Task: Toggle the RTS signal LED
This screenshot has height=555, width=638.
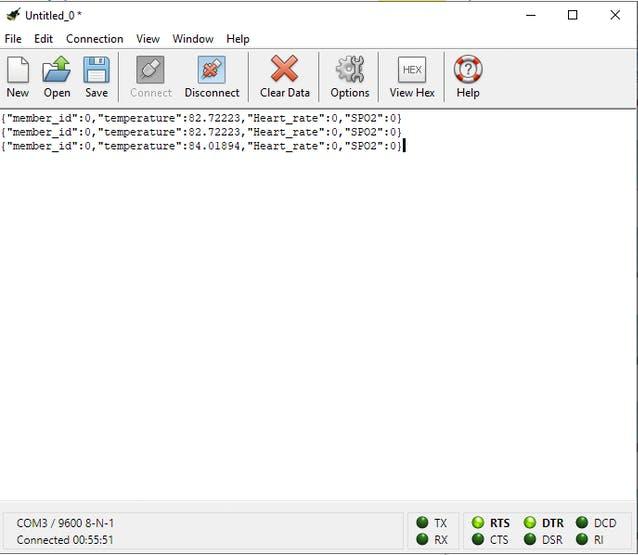Action: click(478, 522)
